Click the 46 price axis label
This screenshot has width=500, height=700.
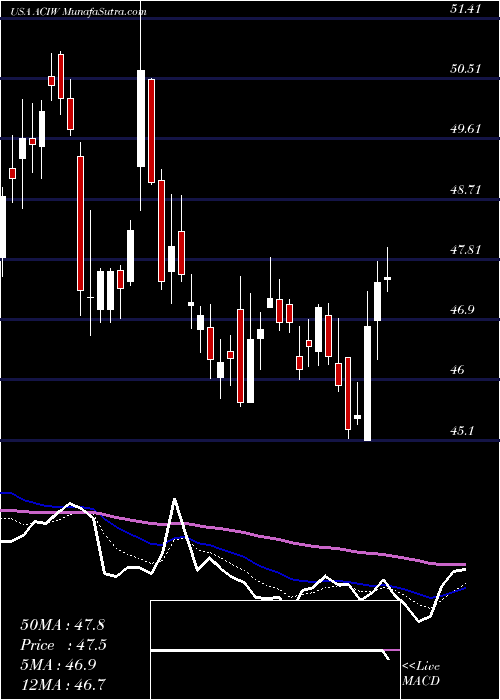(x=458, y=370)
